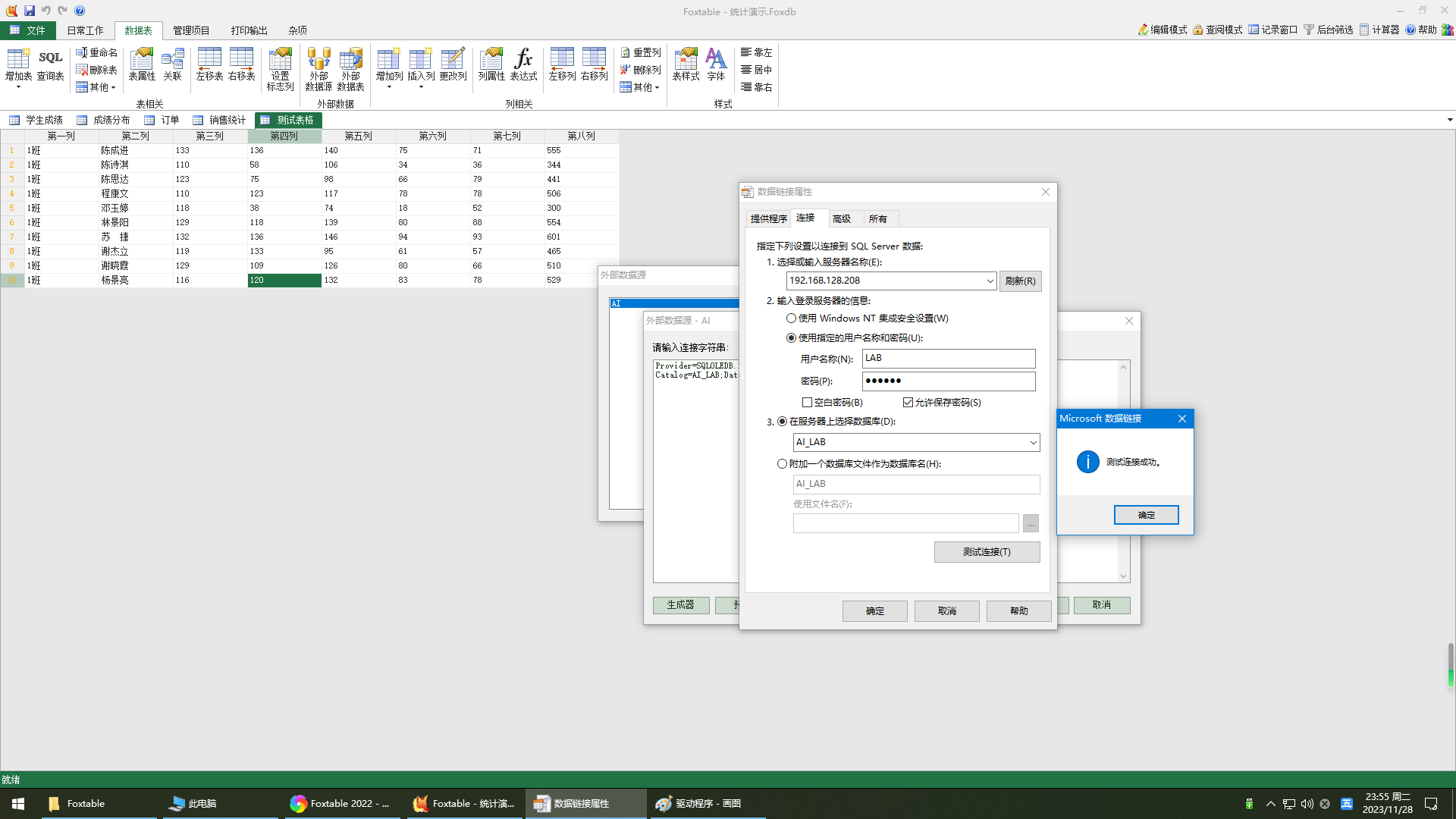Expand the 插入列 dropdown arrow

[x=421, y=87]
